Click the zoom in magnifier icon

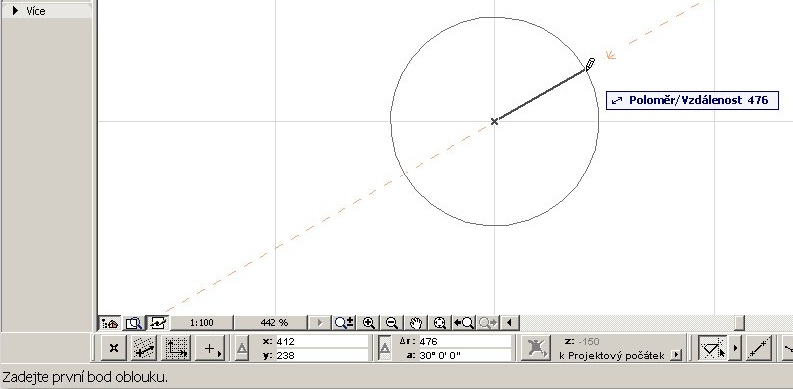(369, 323)
